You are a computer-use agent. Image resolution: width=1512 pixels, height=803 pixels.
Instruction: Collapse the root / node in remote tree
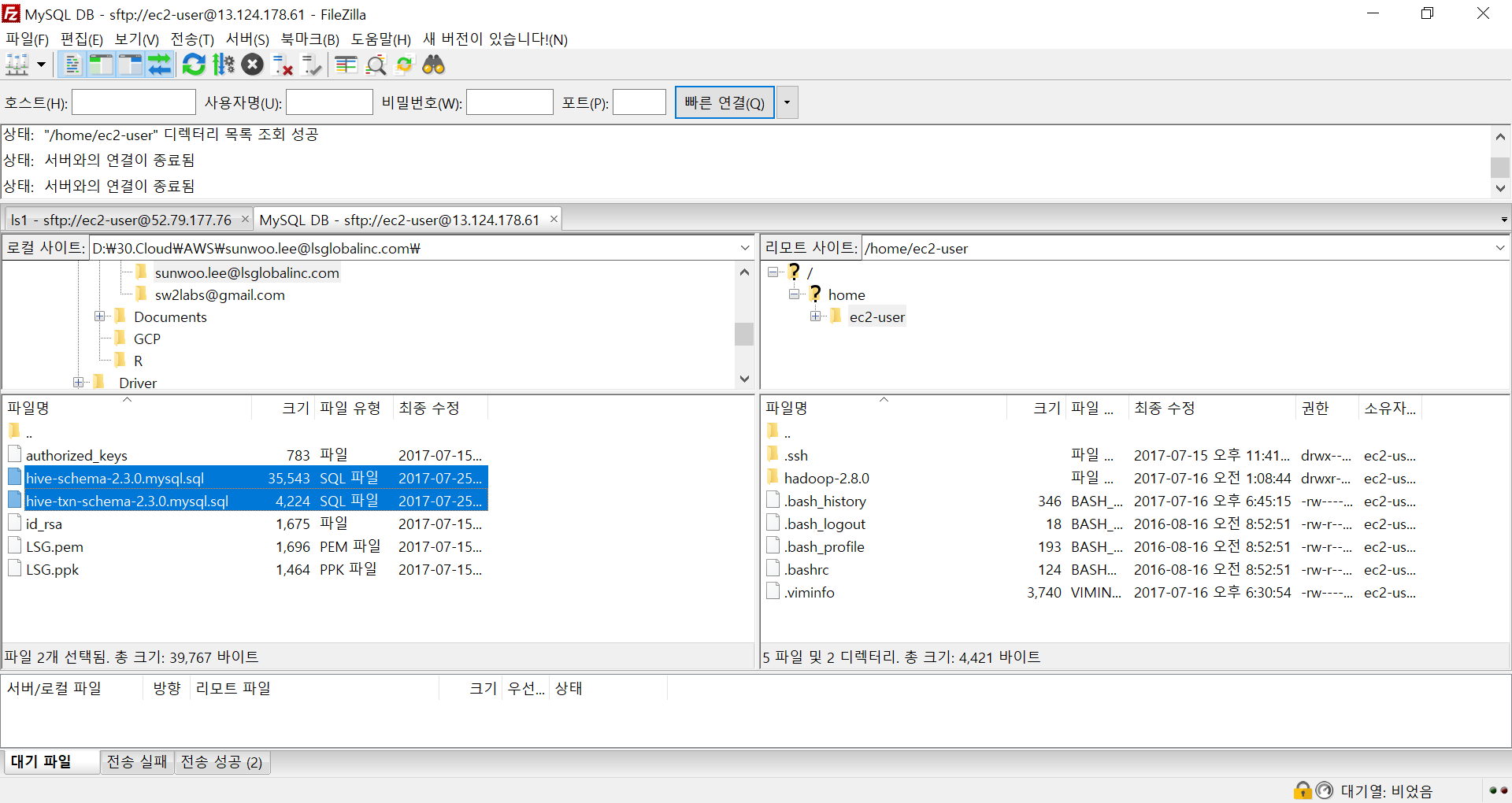click(x=773, y=272)
